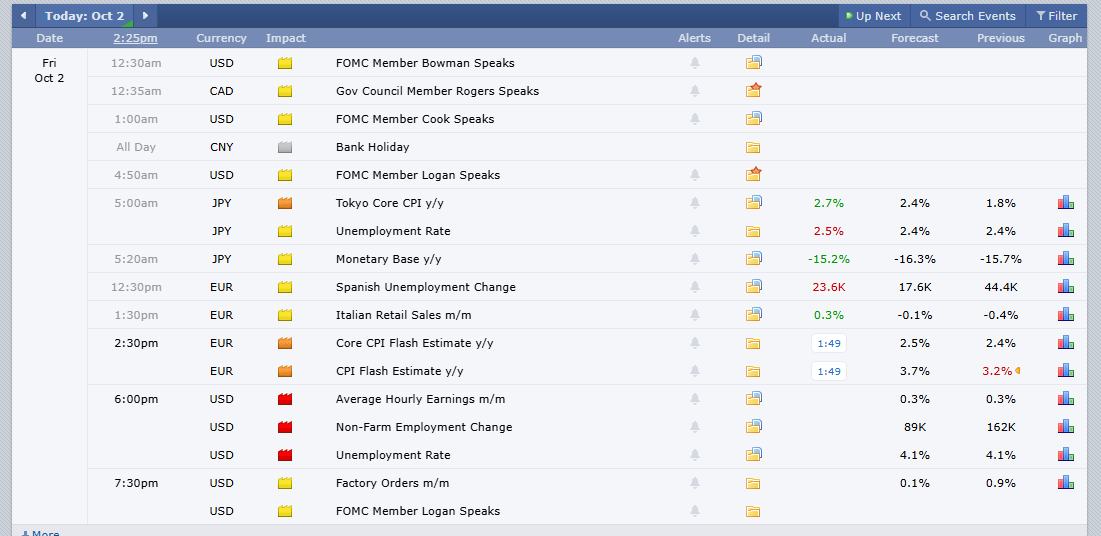This screenshot has height=536, width=1101.
Task: Open graph icon for USD Unemployment Rate
Action: (1066, 455)
